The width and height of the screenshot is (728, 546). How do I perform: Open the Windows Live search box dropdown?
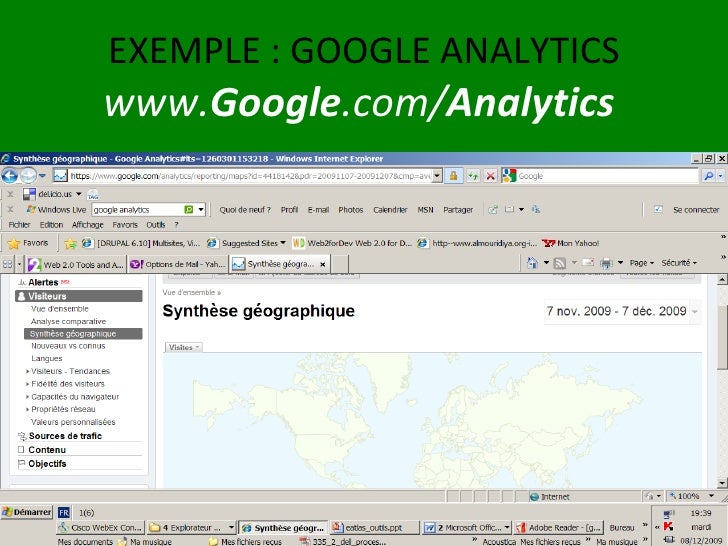point(201,209)
